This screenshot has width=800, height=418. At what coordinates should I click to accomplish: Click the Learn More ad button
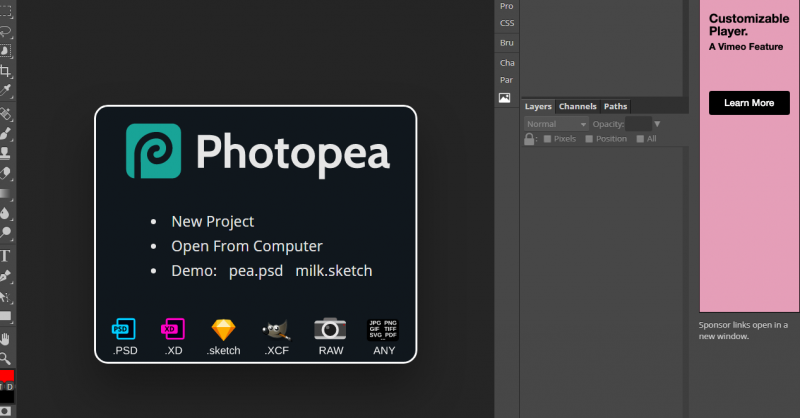pos(749,103)
